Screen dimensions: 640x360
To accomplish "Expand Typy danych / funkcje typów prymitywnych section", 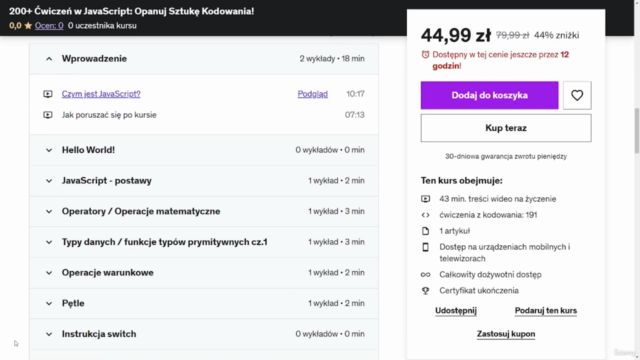I will pyautogui.click(x=204, y=242).
